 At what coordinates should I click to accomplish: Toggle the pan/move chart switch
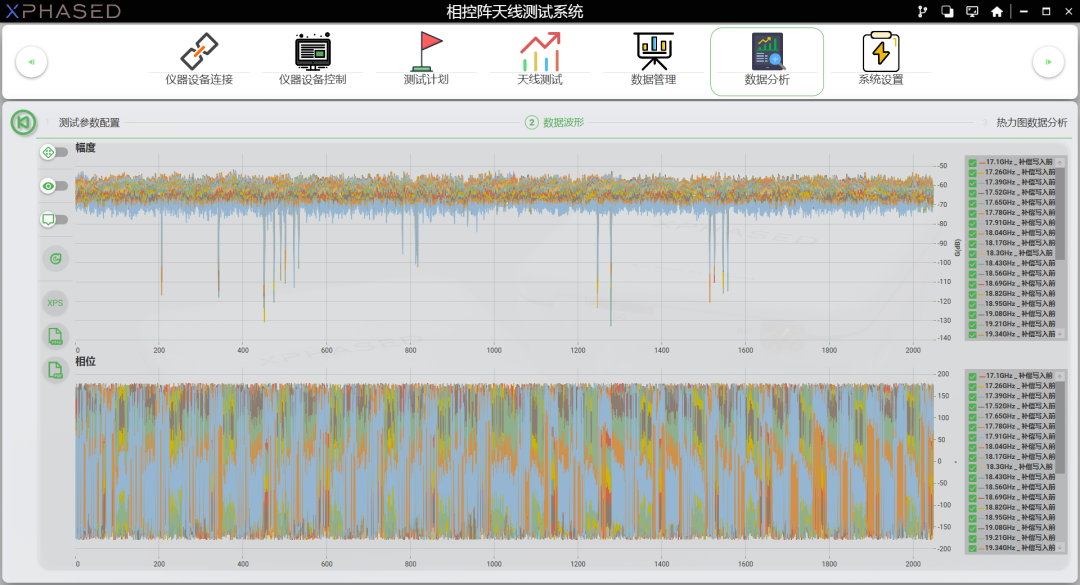(54, 152)
